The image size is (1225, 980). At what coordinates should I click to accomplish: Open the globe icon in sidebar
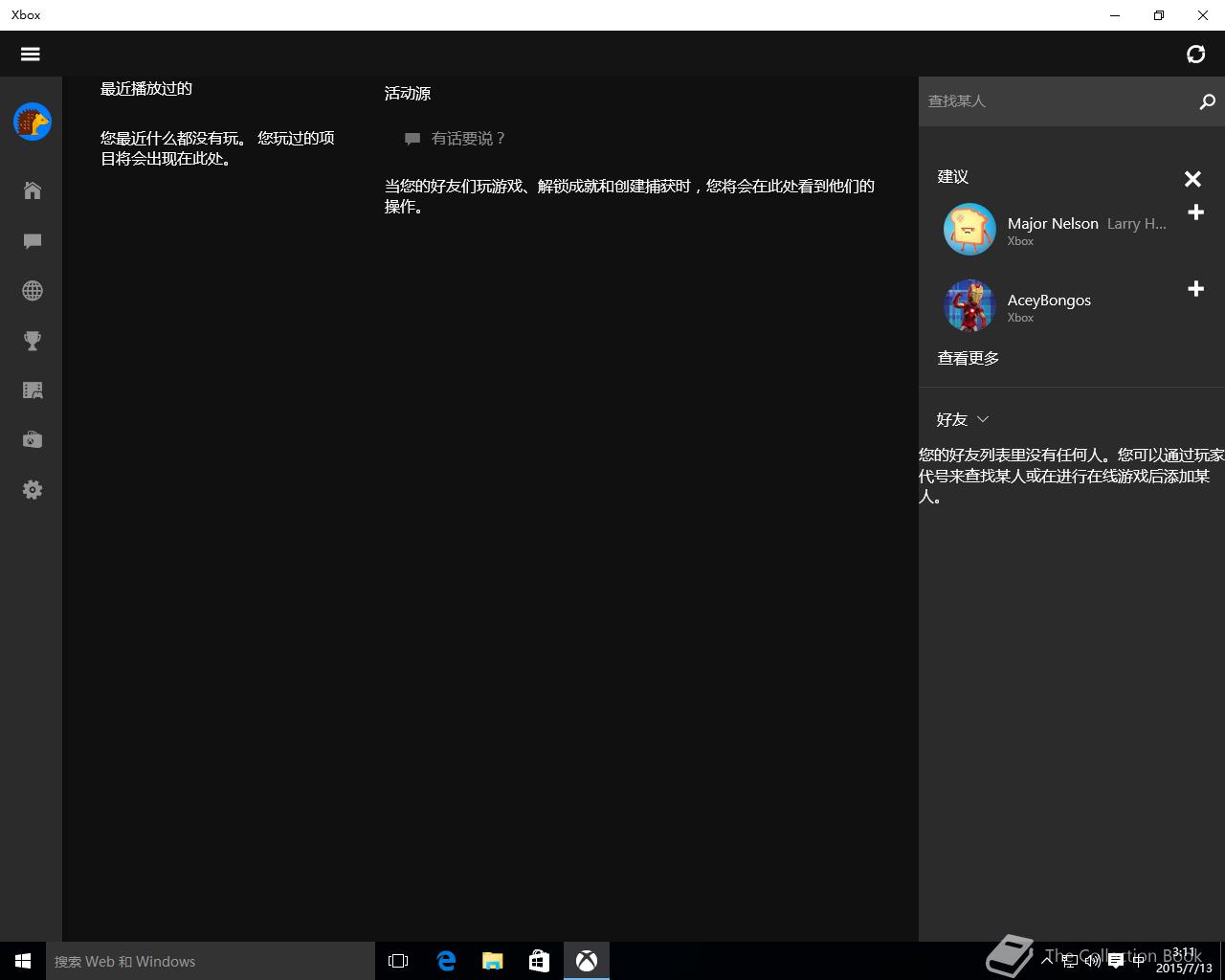[x=33, y=291]
